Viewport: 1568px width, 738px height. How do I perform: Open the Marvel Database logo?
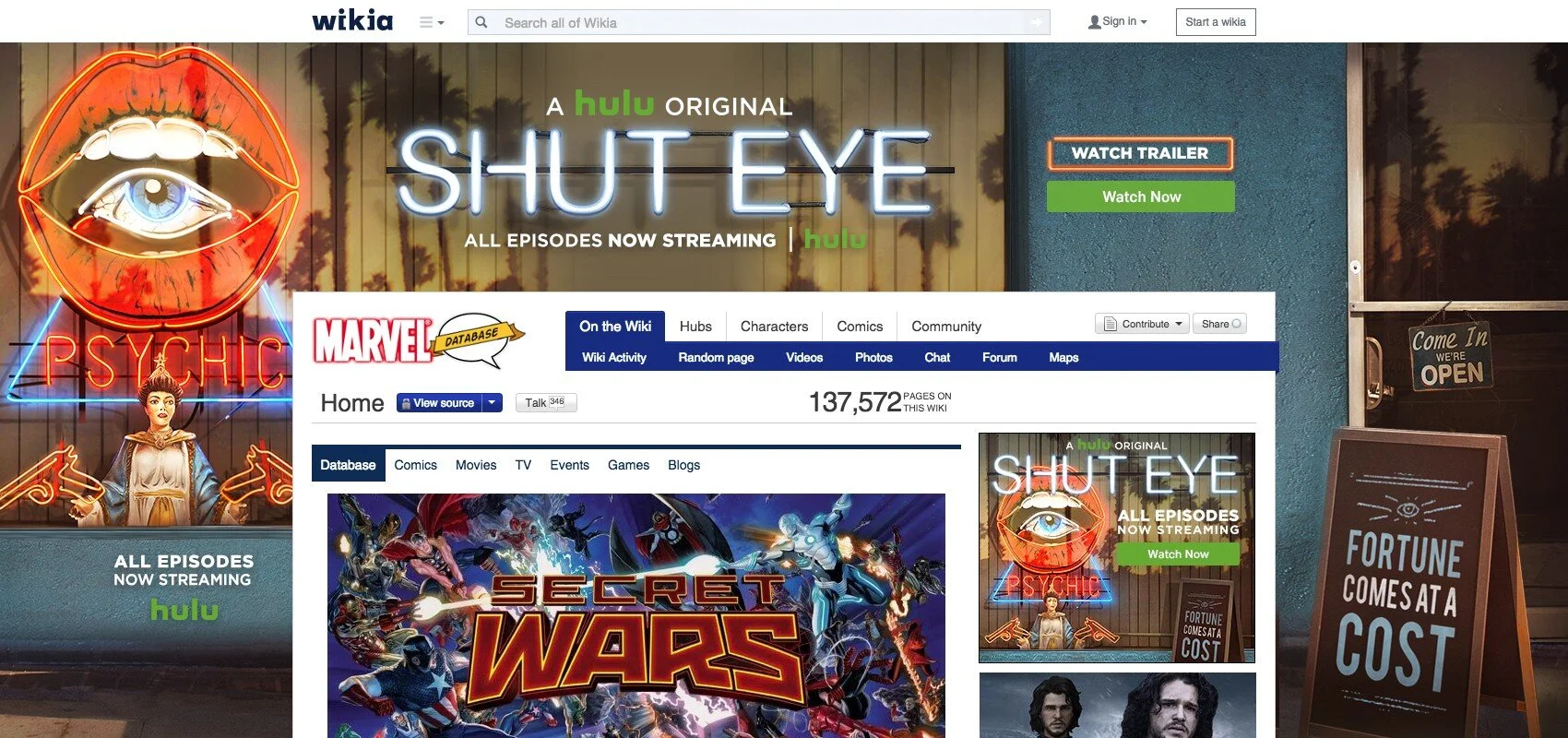(419, 340)
